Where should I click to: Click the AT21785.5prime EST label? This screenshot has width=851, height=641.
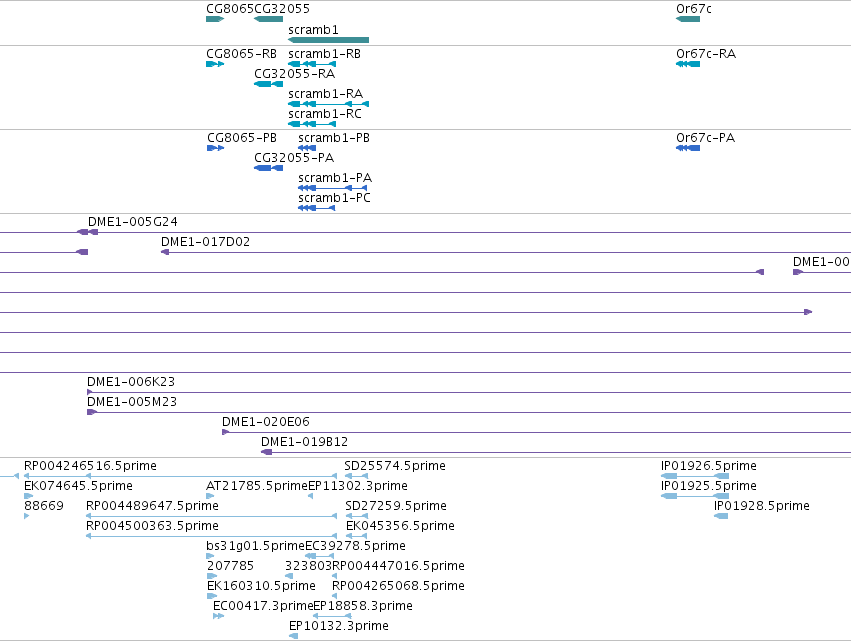point(257,486)
